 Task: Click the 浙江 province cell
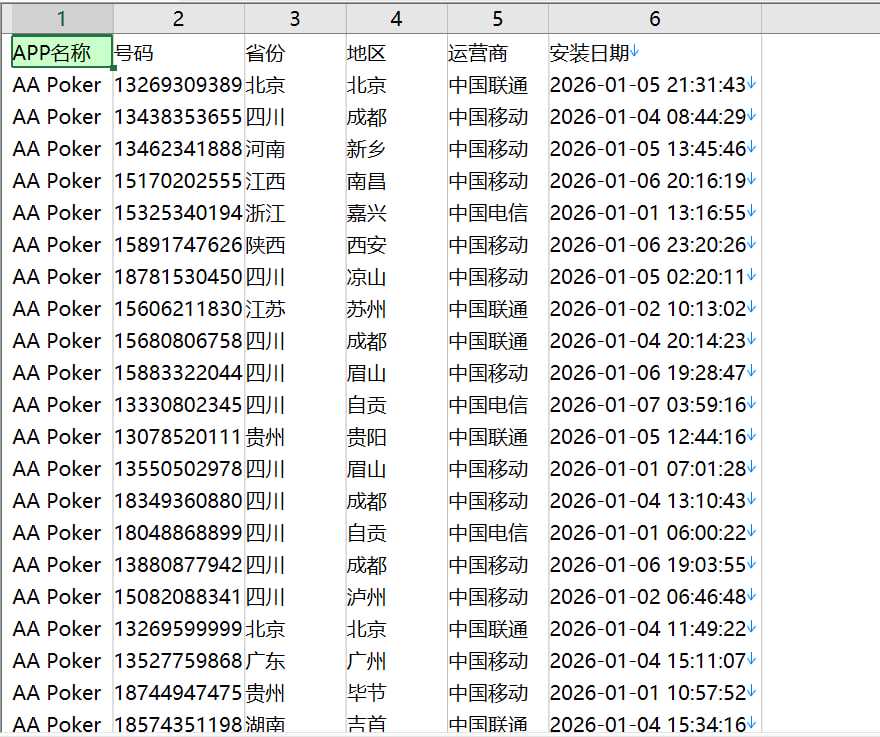295,213
